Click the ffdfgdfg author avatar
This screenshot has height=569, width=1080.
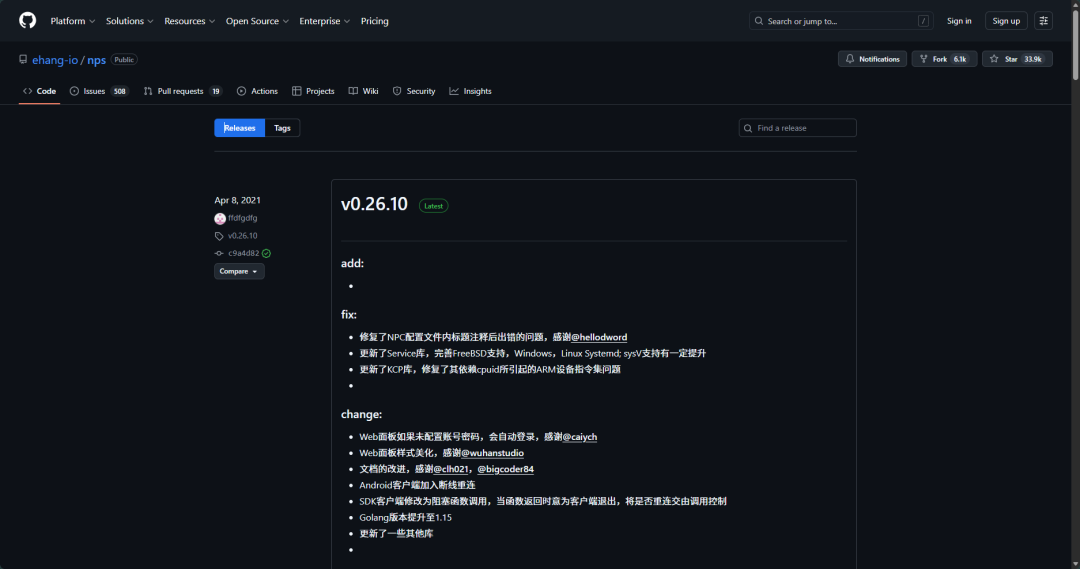click(x=220, y=218)
